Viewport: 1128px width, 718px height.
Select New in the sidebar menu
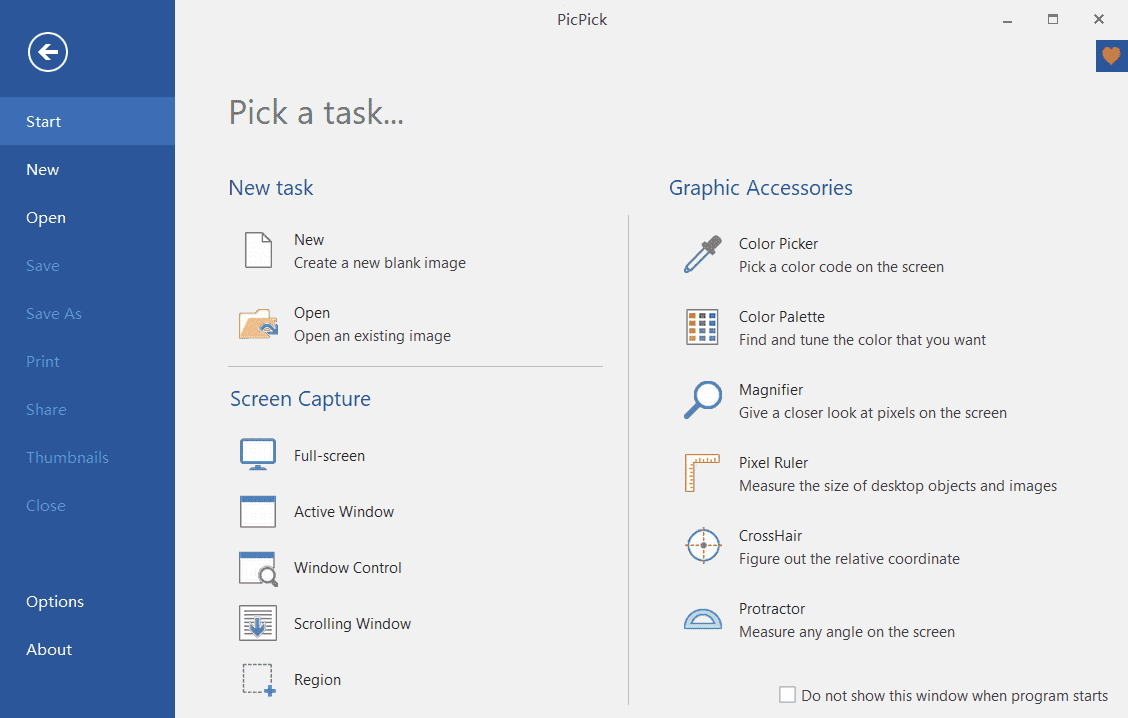(x=87, y=170)
